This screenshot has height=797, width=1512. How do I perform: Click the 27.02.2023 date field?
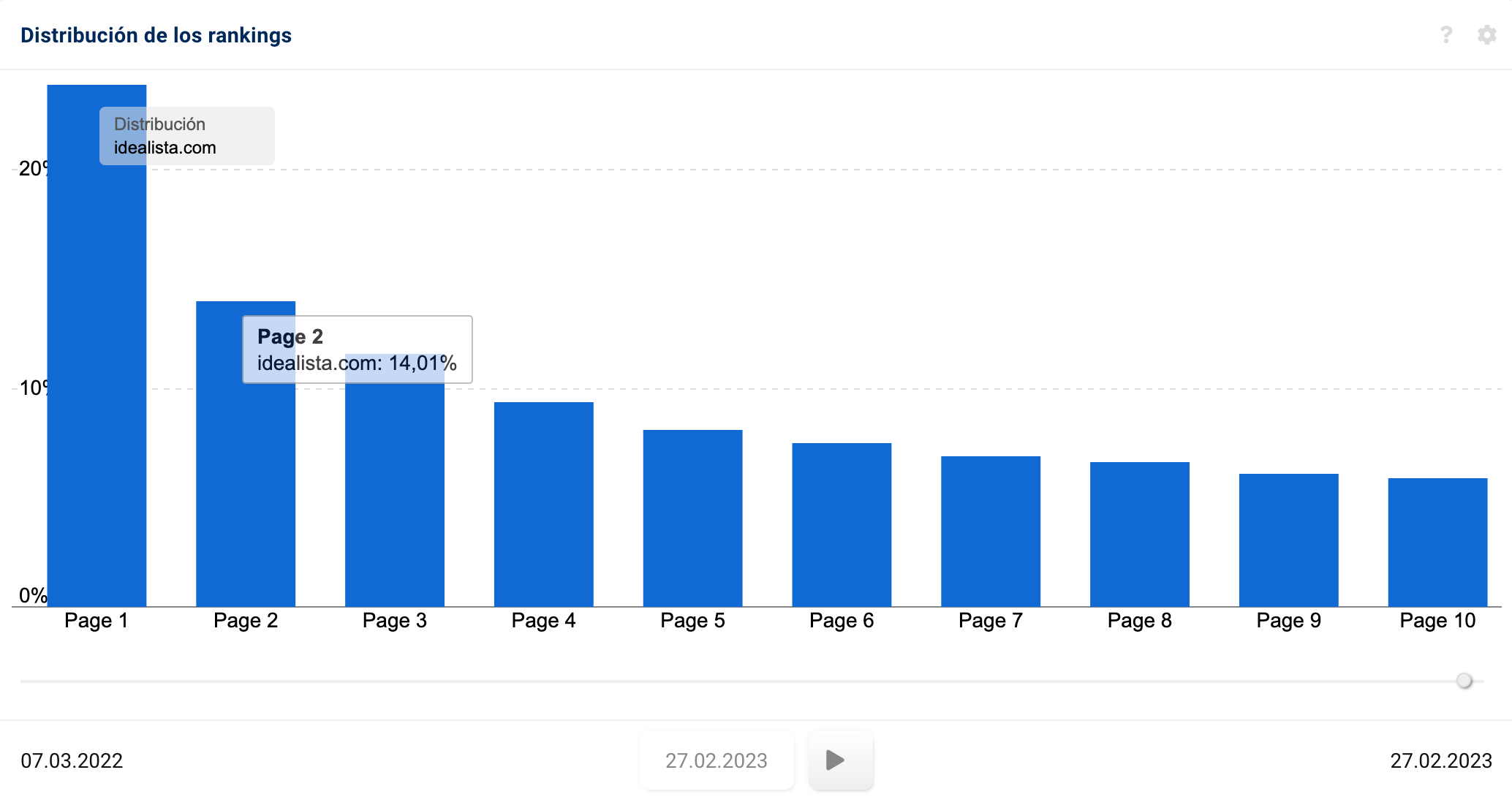(716, 760)
